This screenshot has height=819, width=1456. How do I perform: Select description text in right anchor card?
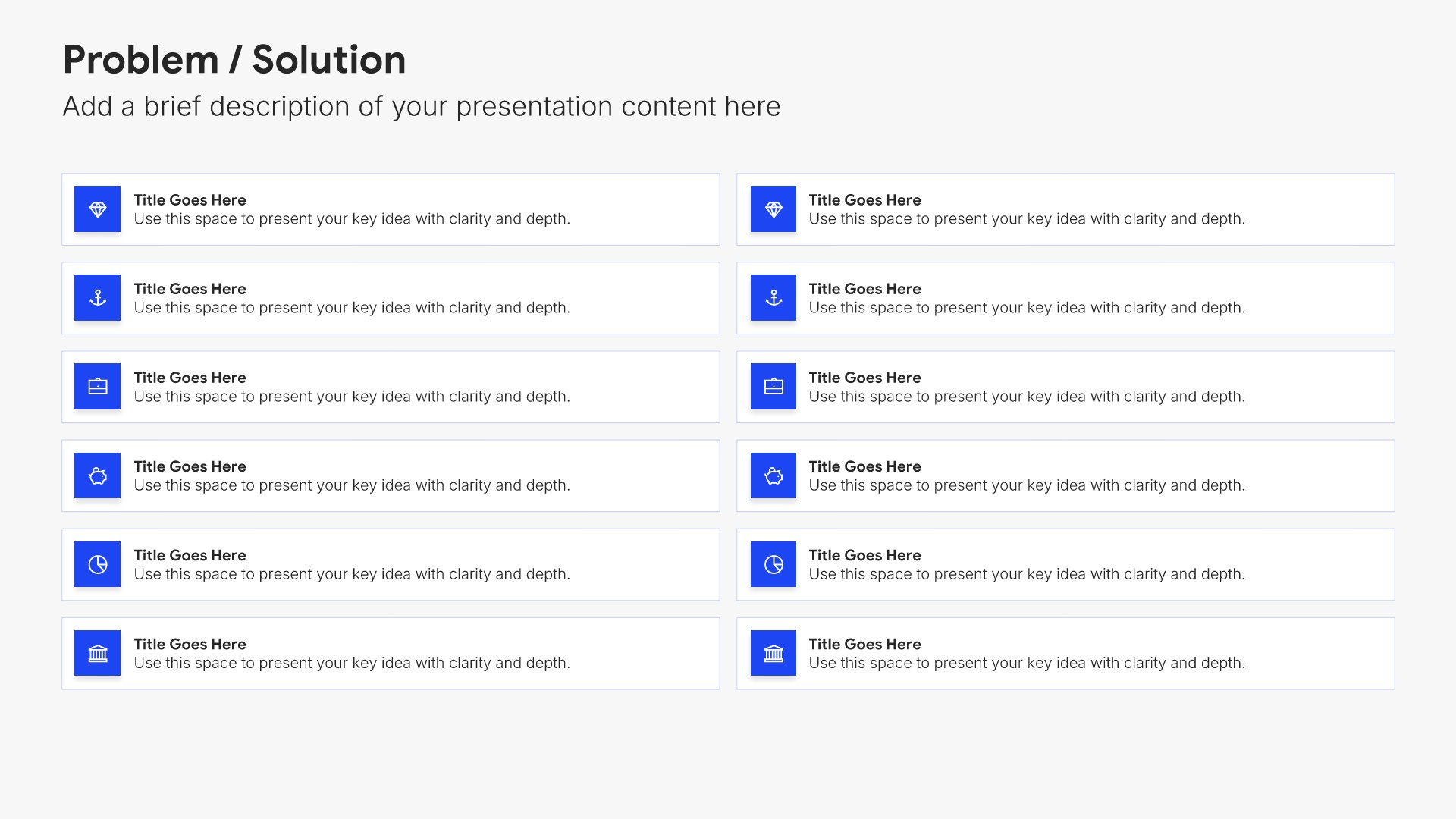(1027, 308)
